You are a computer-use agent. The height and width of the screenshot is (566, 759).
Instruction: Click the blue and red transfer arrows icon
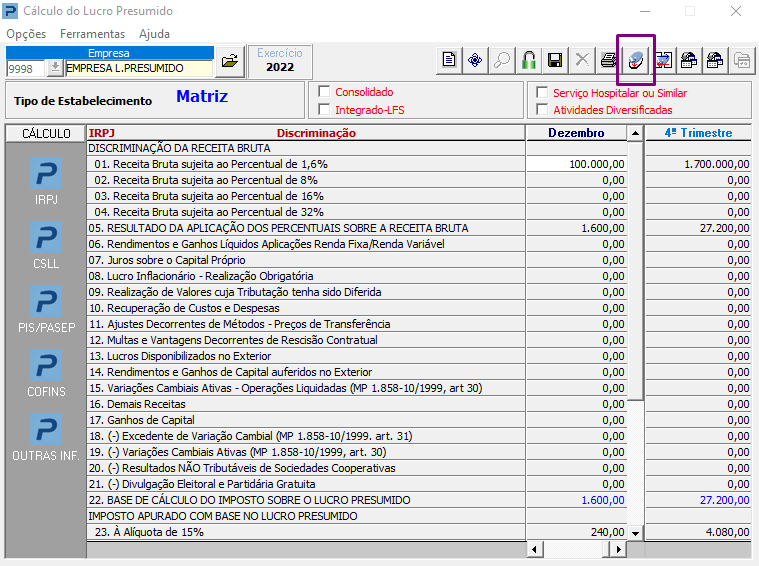663,61
